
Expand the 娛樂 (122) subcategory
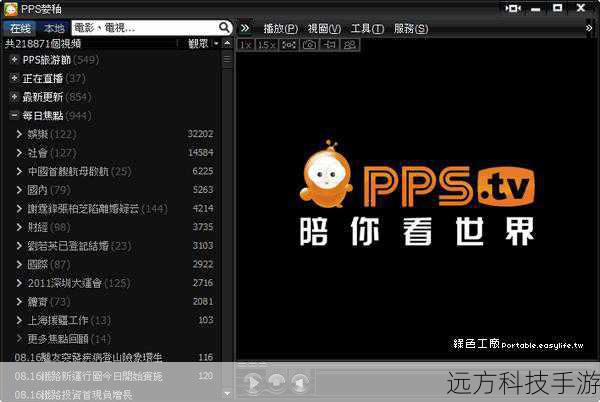[x=19, y=134]
